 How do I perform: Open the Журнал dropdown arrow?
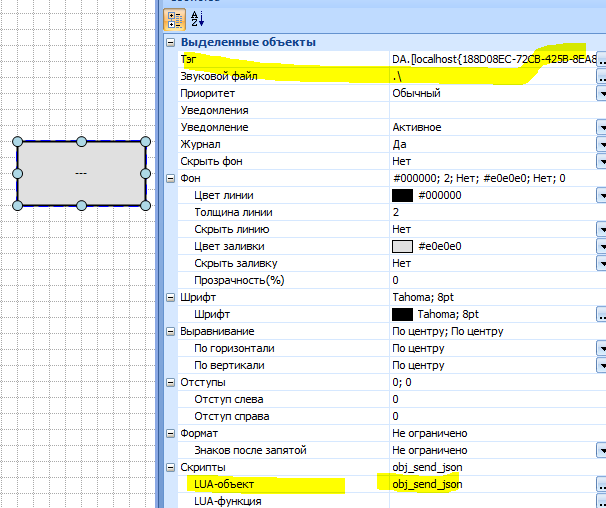click(602, 144)
